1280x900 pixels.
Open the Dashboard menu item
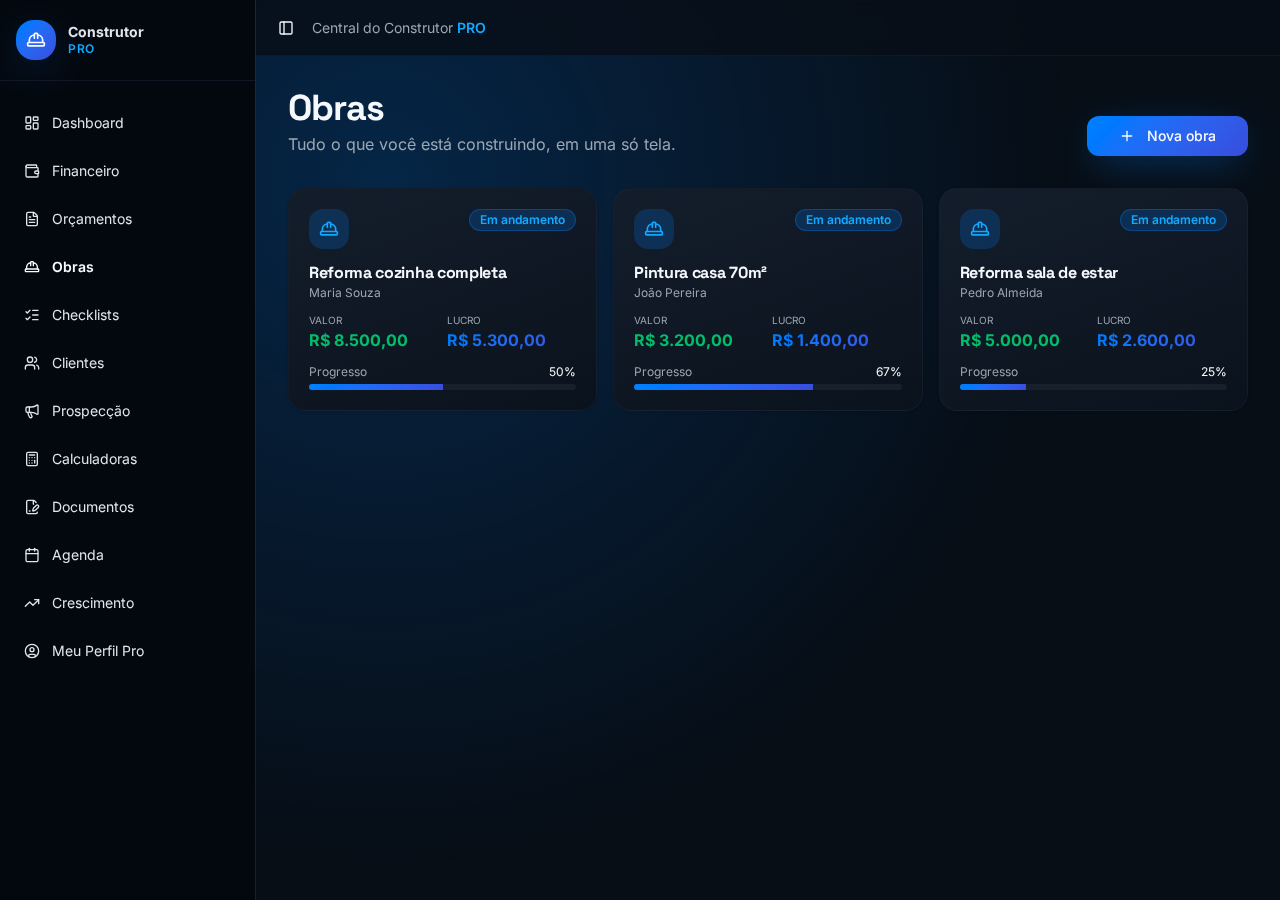click(x=127, y=123)
